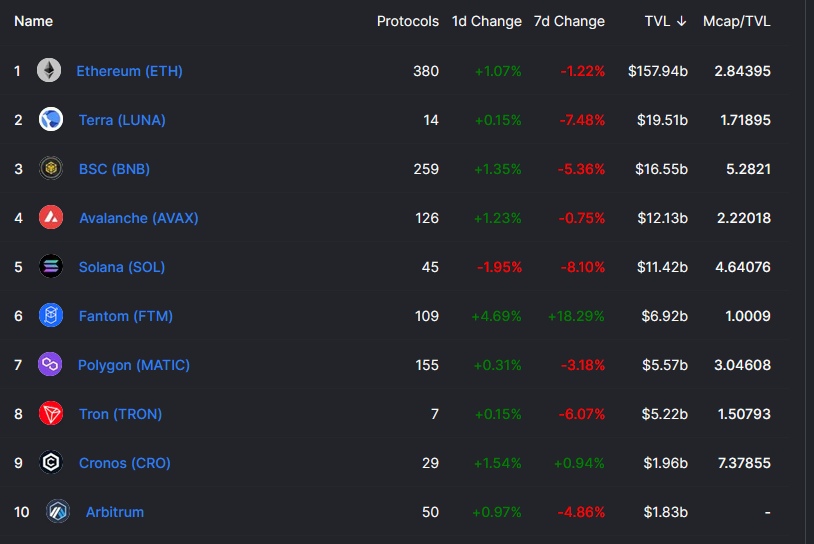Sort by Protocols column header
Screen dimensions: 814x544
[x=407, y=21]
